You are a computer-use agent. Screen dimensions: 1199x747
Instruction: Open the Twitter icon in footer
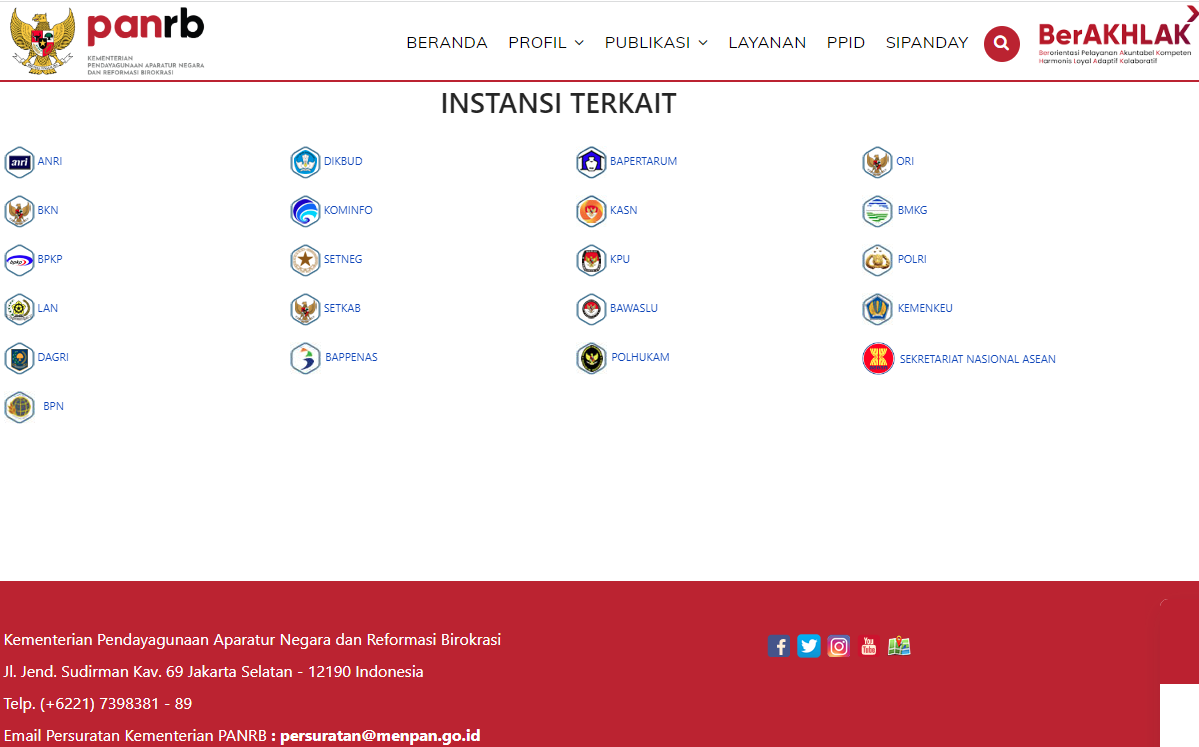pyautogui.click(x=809, y=646)
